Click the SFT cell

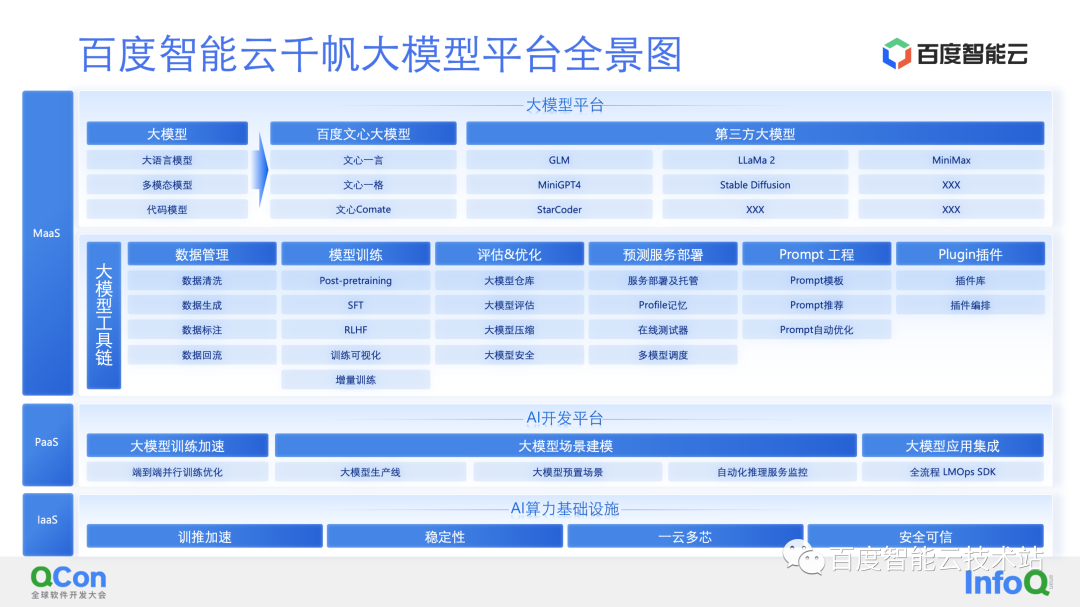355,305
